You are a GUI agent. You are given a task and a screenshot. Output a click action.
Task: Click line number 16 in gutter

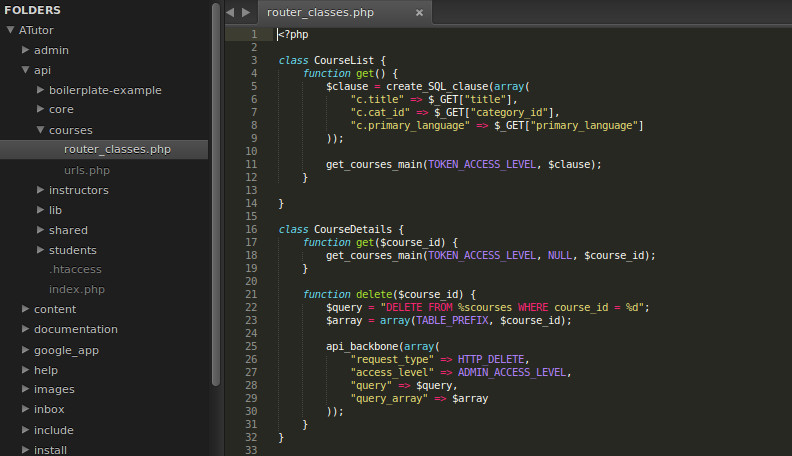pyautogui.click(x=253, y=229)
